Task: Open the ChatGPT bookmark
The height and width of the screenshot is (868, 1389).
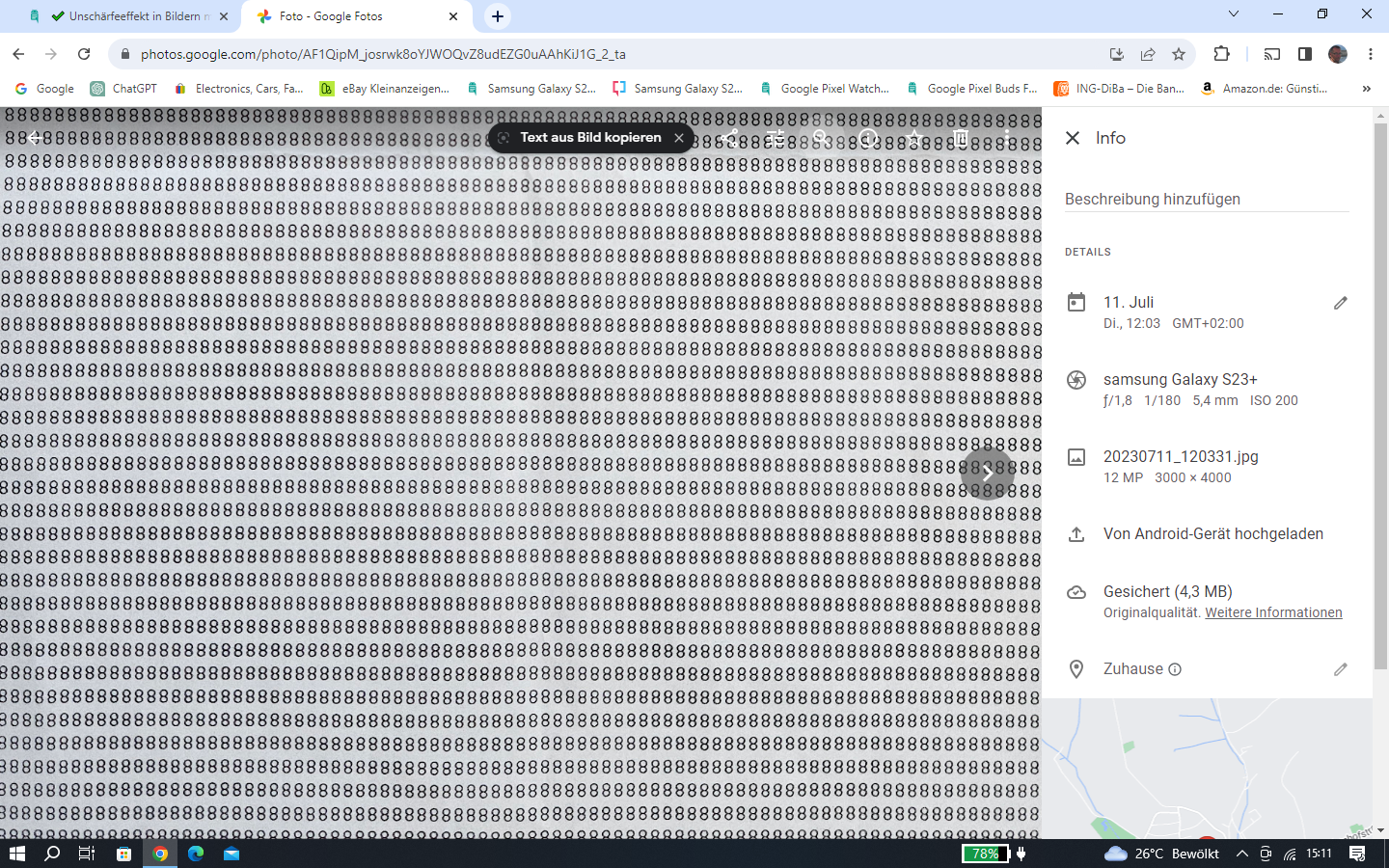Action: 123,89
